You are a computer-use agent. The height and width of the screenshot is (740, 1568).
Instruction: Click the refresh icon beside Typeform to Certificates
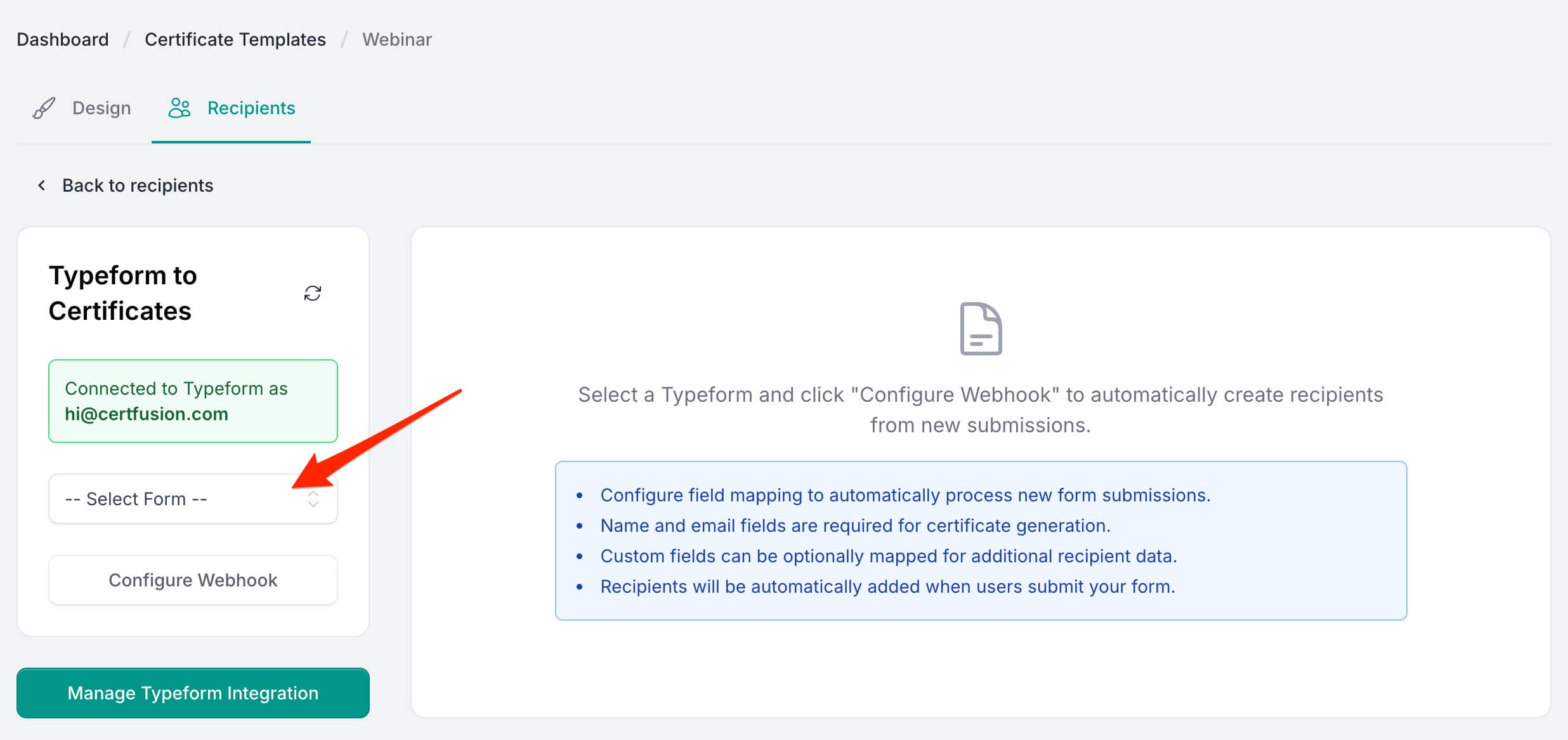tap(313, 293)
